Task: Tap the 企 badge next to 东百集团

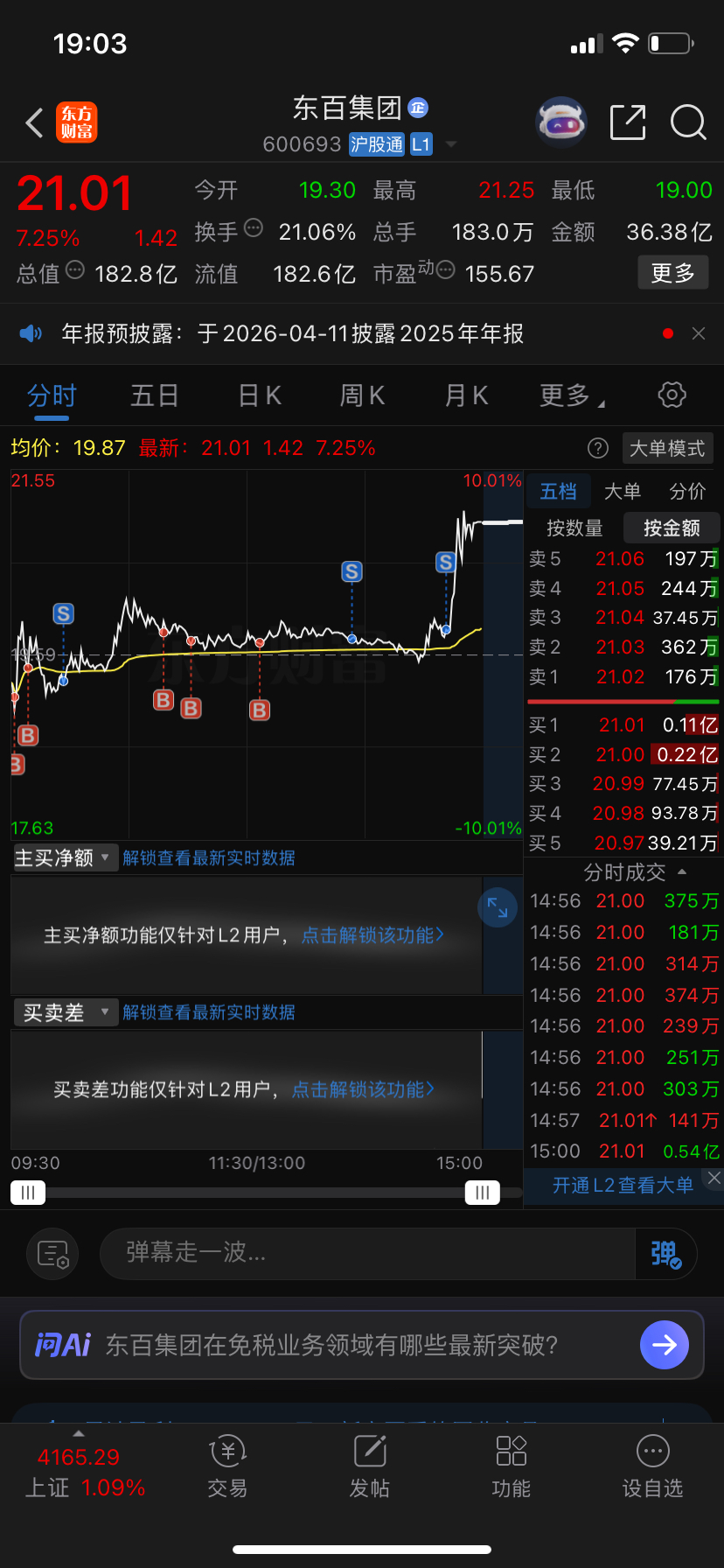Action: click(418, 108)
